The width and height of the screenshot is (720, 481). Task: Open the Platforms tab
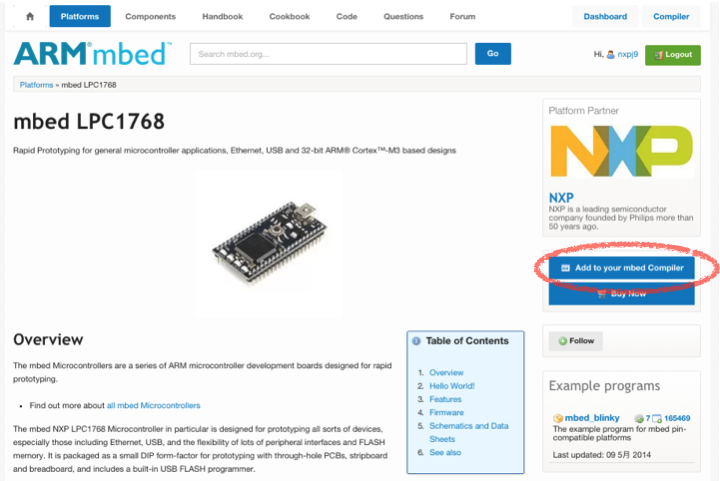pos(80,17)
